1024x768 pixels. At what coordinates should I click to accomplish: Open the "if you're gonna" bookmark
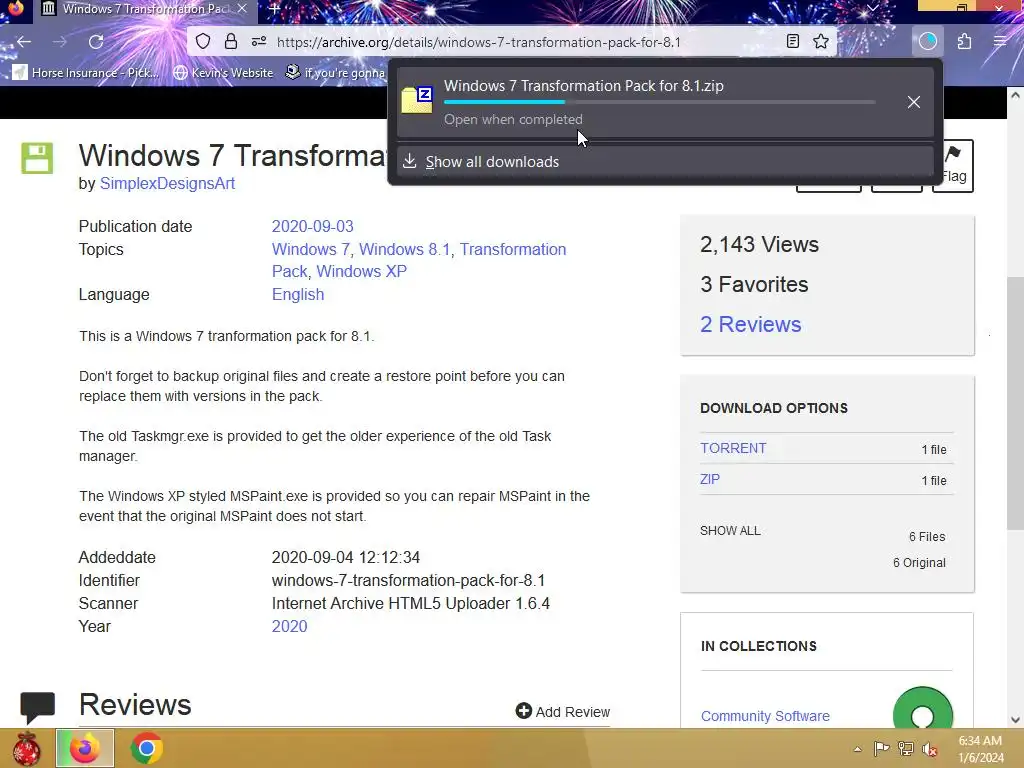click(x=336, y=72)
